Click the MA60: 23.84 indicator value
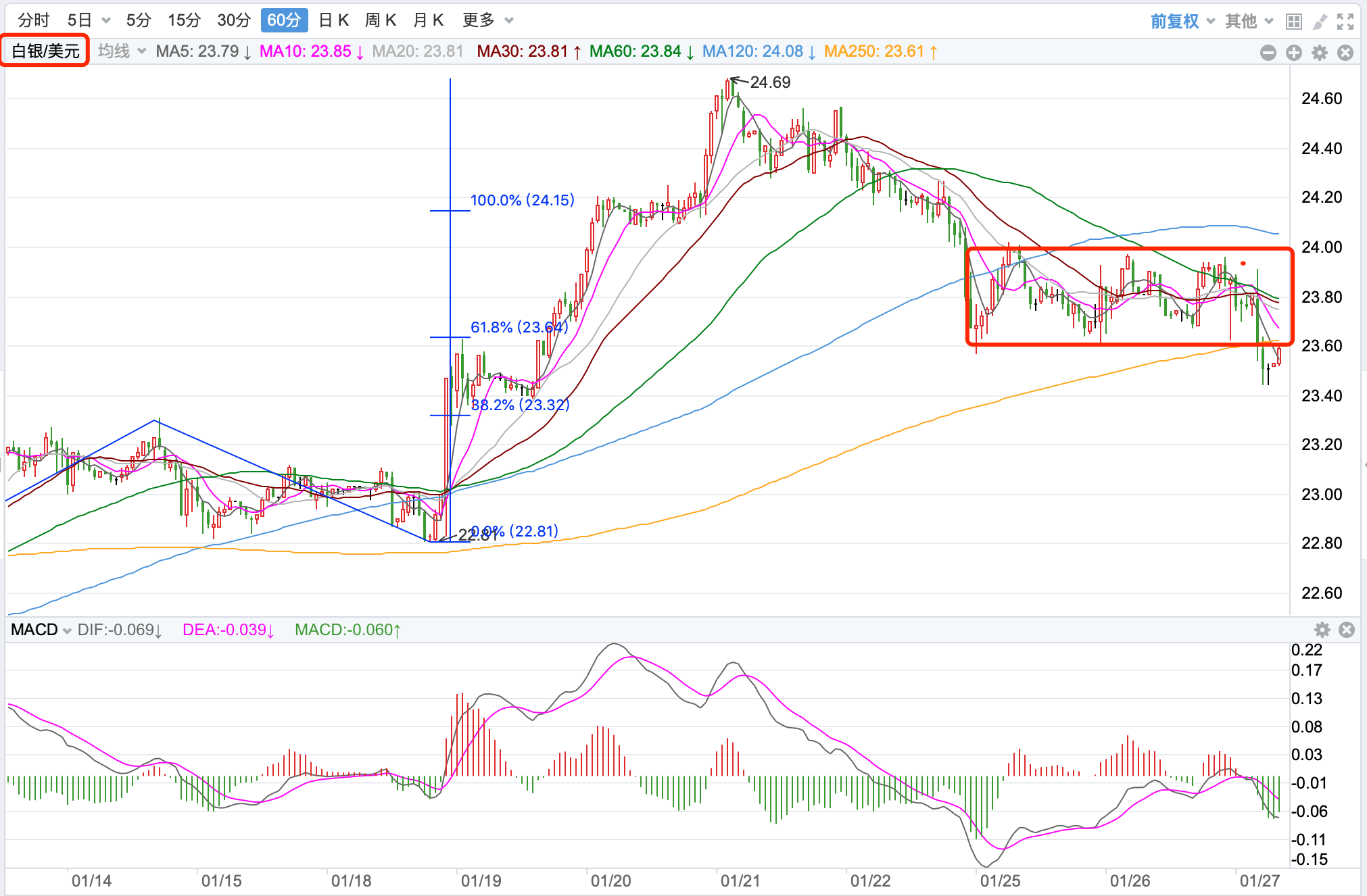Image resolution: width=1367 pixels, height=896 pixels. (642, 51)
